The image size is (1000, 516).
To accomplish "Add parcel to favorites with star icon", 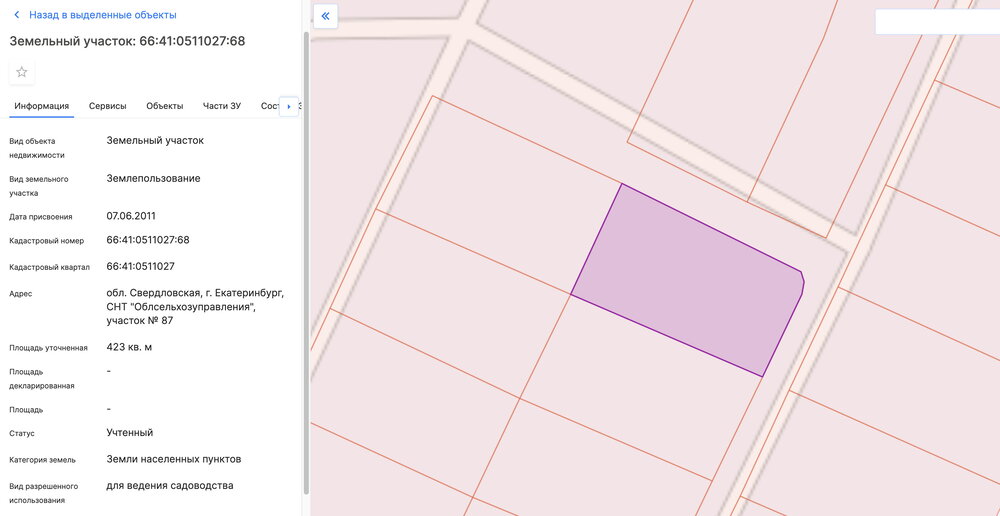I will click(x=22, y=72).
